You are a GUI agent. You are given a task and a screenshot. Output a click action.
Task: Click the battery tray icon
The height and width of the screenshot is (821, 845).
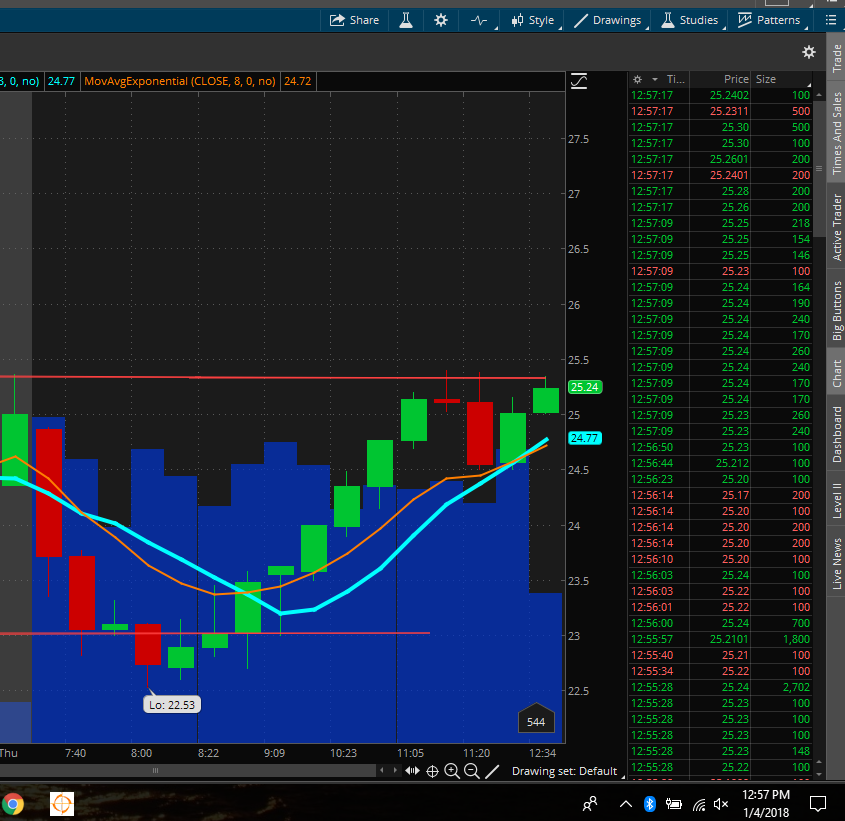(674, 804)
